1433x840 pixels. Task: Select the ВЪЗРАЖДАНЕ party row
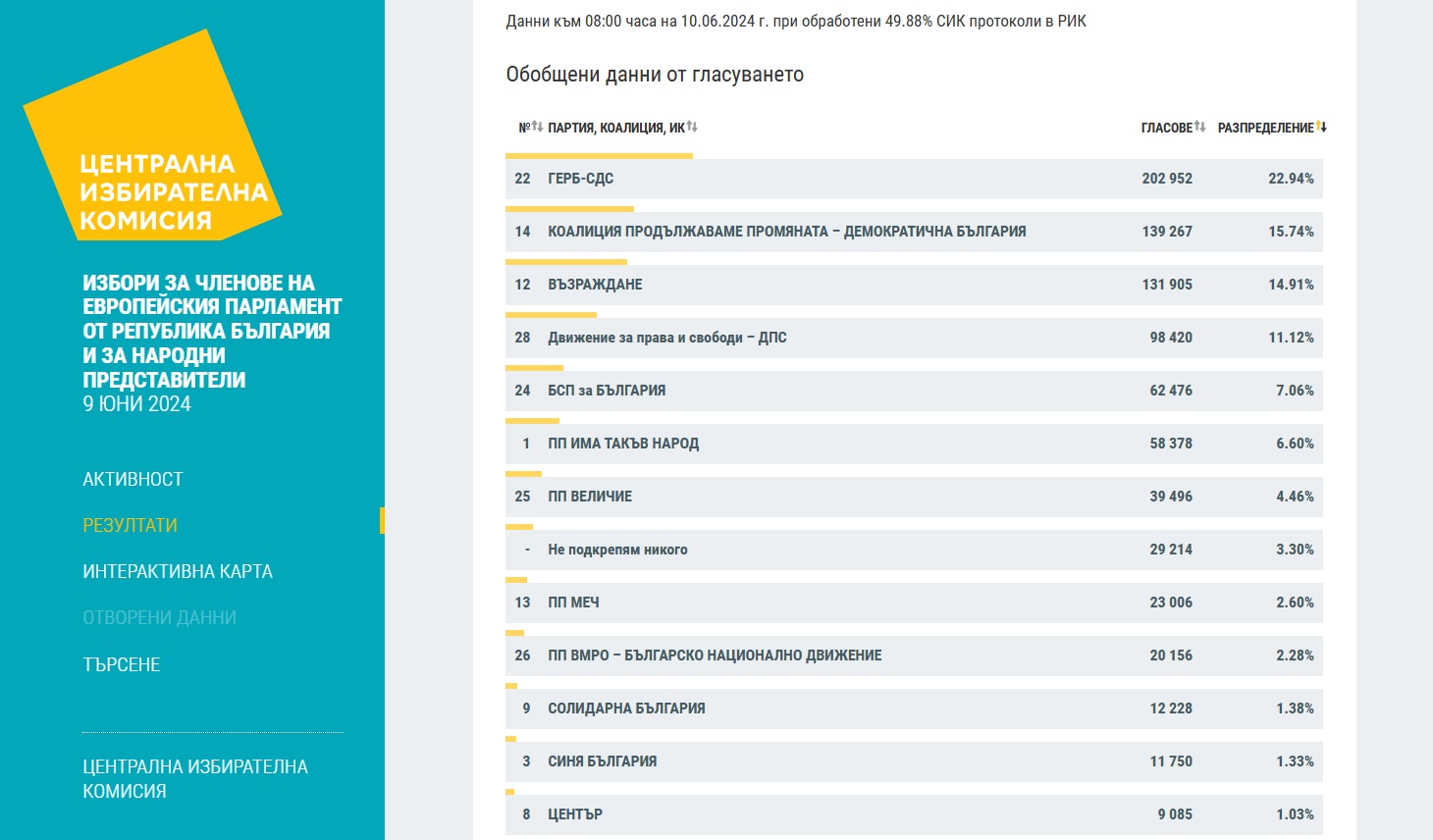tap(913, 285)
